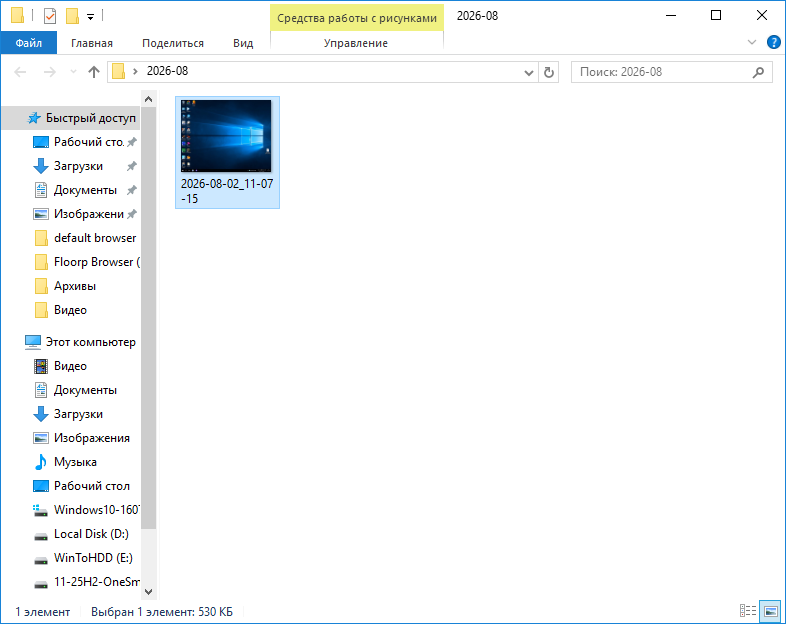Expand the ribbon with the chevron
Image resolution: width=786 pixels, height=624 pixels.
tap(751, 43)
